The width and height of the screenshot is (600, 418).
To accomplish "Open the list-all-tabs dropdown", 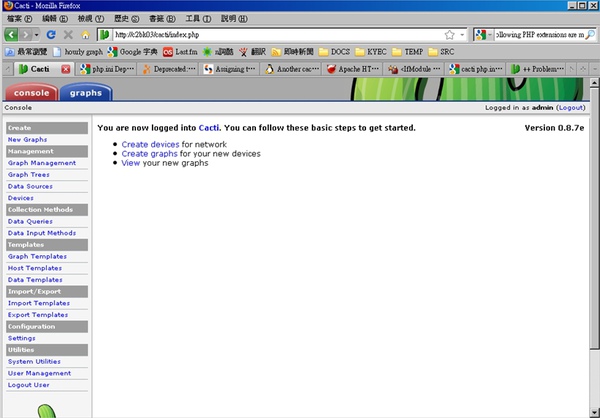I will click(x=594, y=69).
